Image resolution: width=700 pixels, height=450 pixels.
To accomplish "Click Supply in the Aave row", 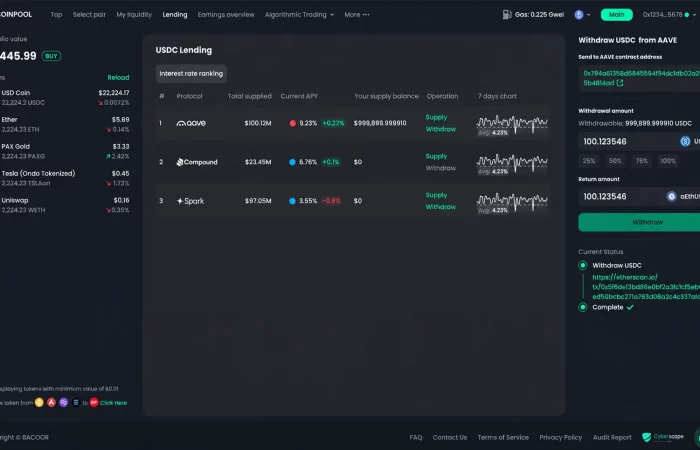I will click(436, 117).
